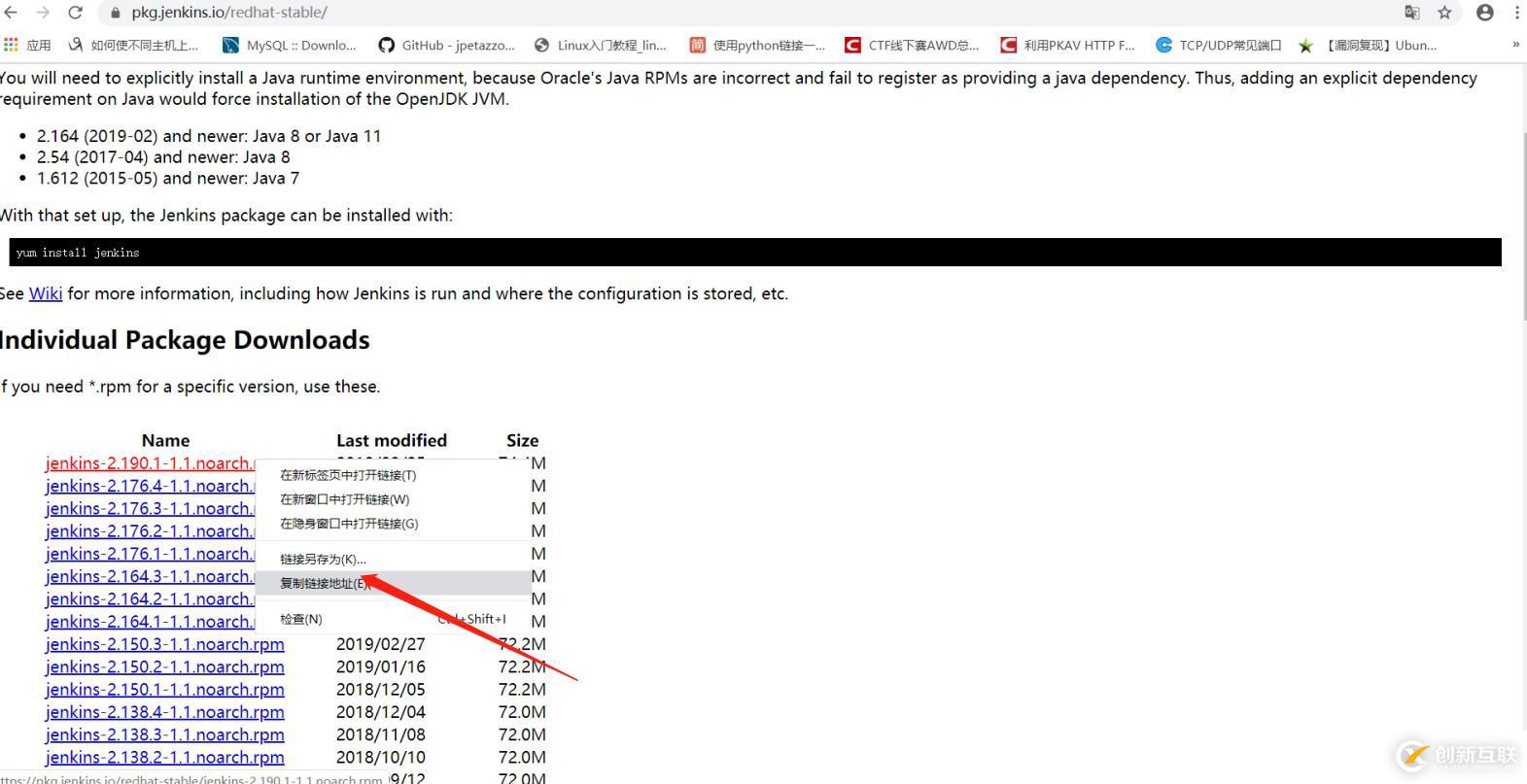The width and height of the screenshot is (1527, 784).
Task: Open the Chrome profile account icon
Action: pos(1485,13)
